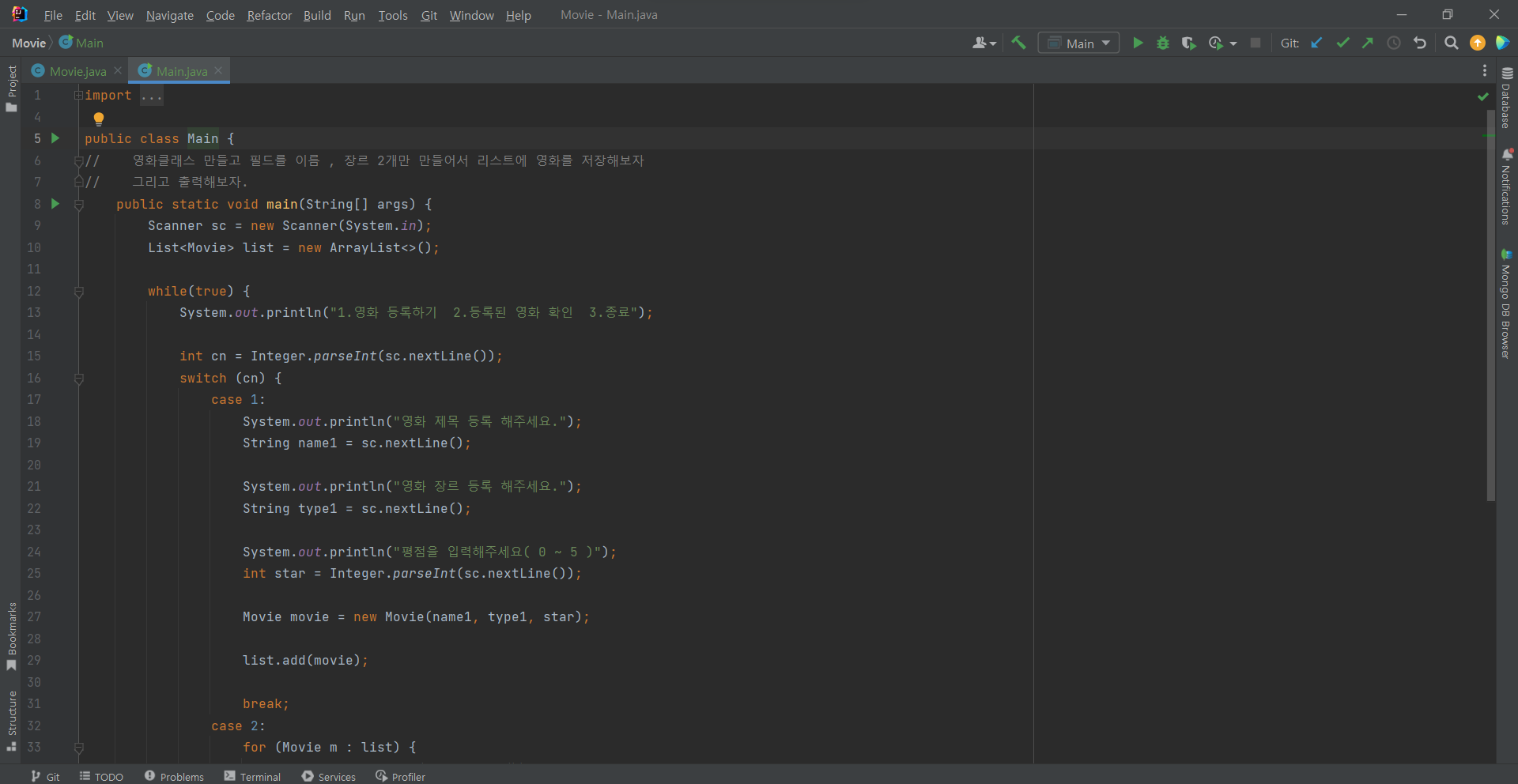Open the Git tool window at bottom

(46, 776)
